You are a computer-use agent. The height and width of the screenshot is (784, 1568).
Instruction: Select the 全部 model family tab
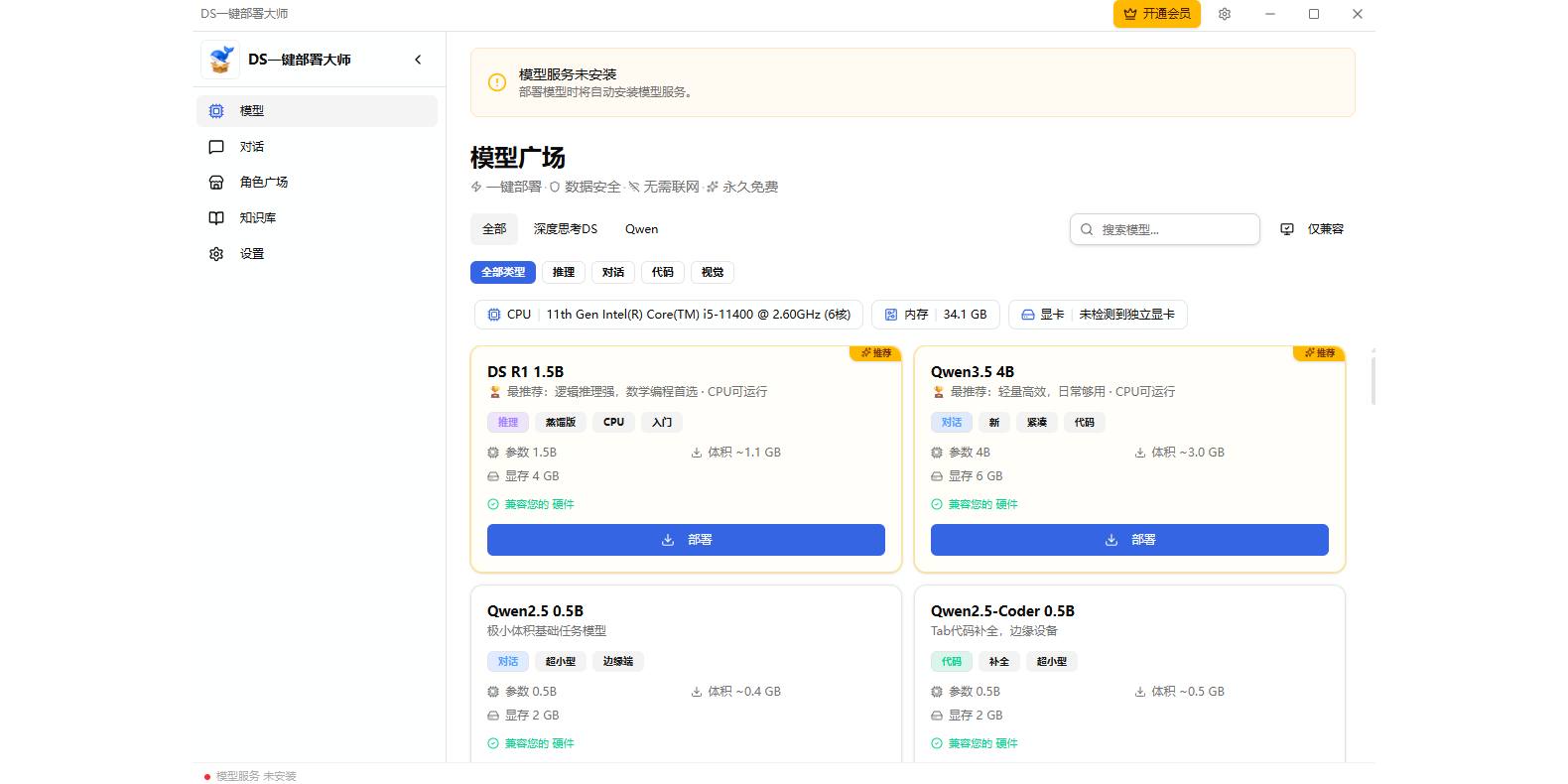tap(494, 229)
